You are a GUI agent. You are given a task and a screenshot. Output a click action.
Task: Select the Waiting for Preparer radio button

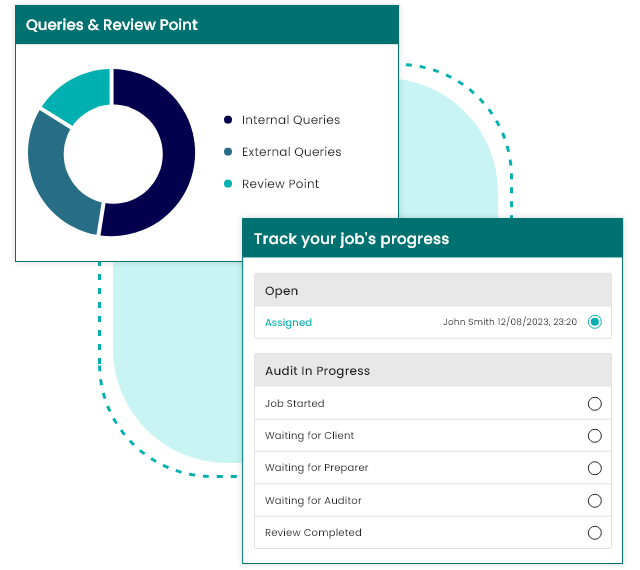click(595, 468)
